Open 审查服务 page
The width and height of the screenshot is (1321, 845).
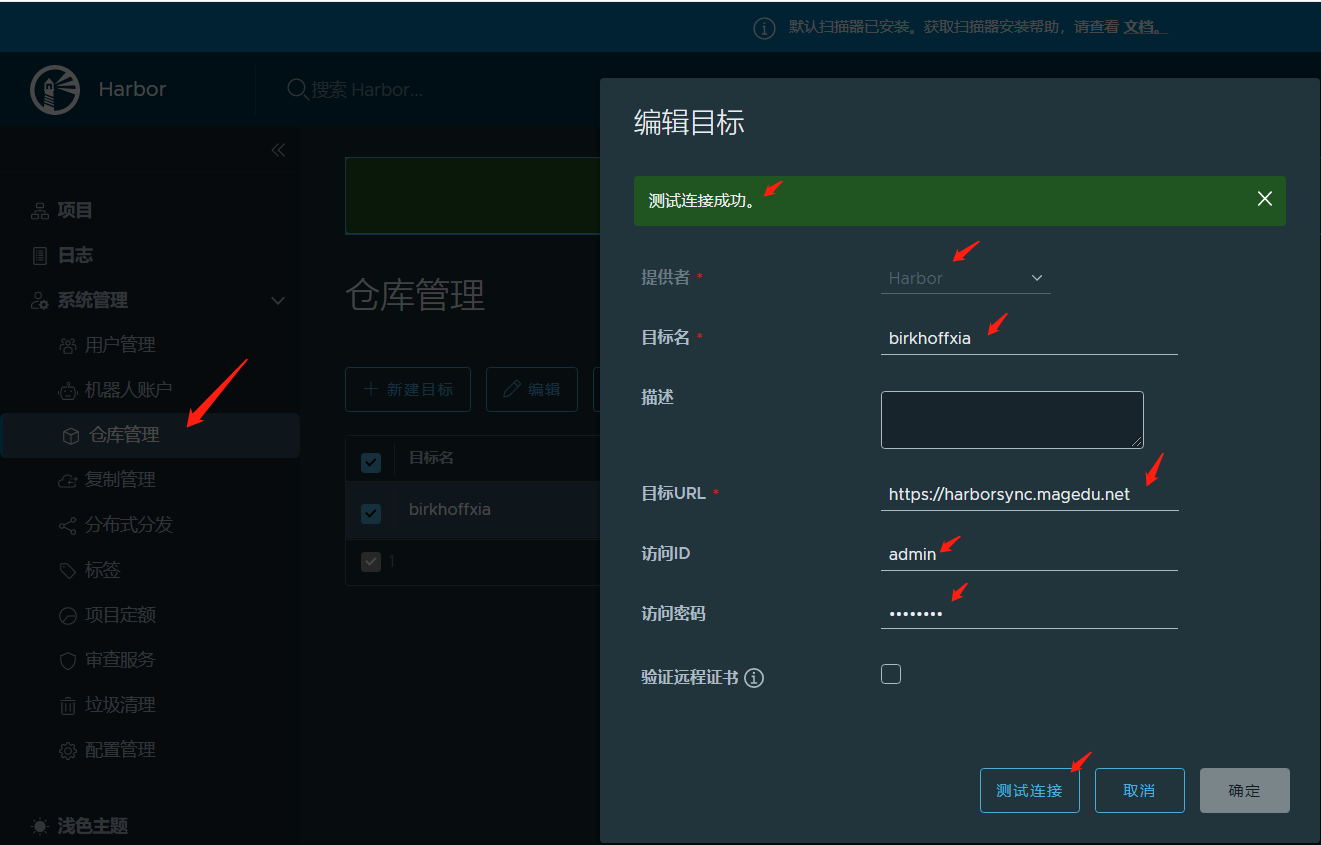pyautogui.click(x=120, y=660)
